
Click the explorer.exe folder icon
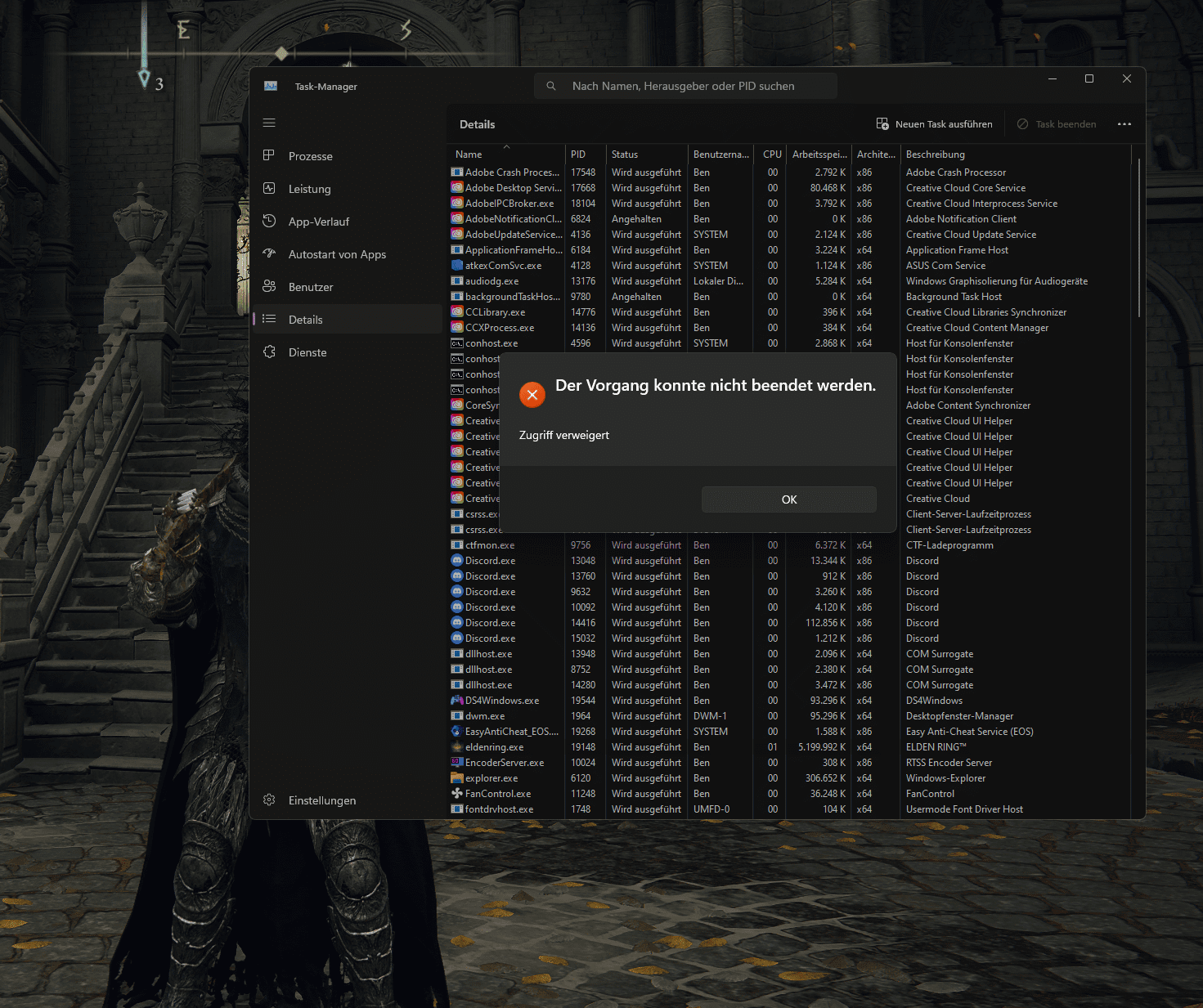pyautogui.click(x=457, y=778)
